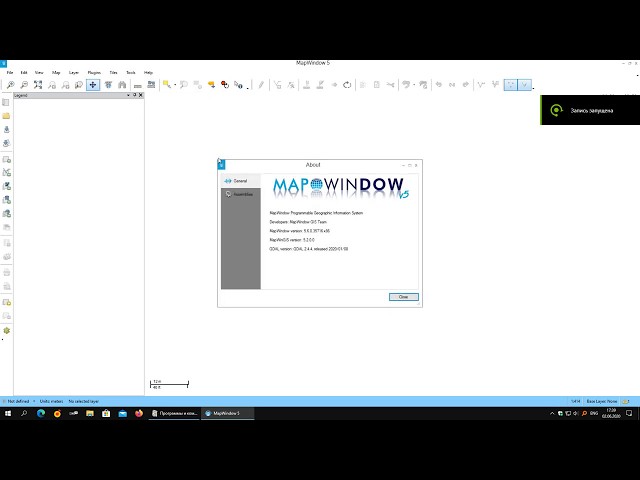
Task: Click the Add vector layer sidebar icon
Action: click(7, 172)
